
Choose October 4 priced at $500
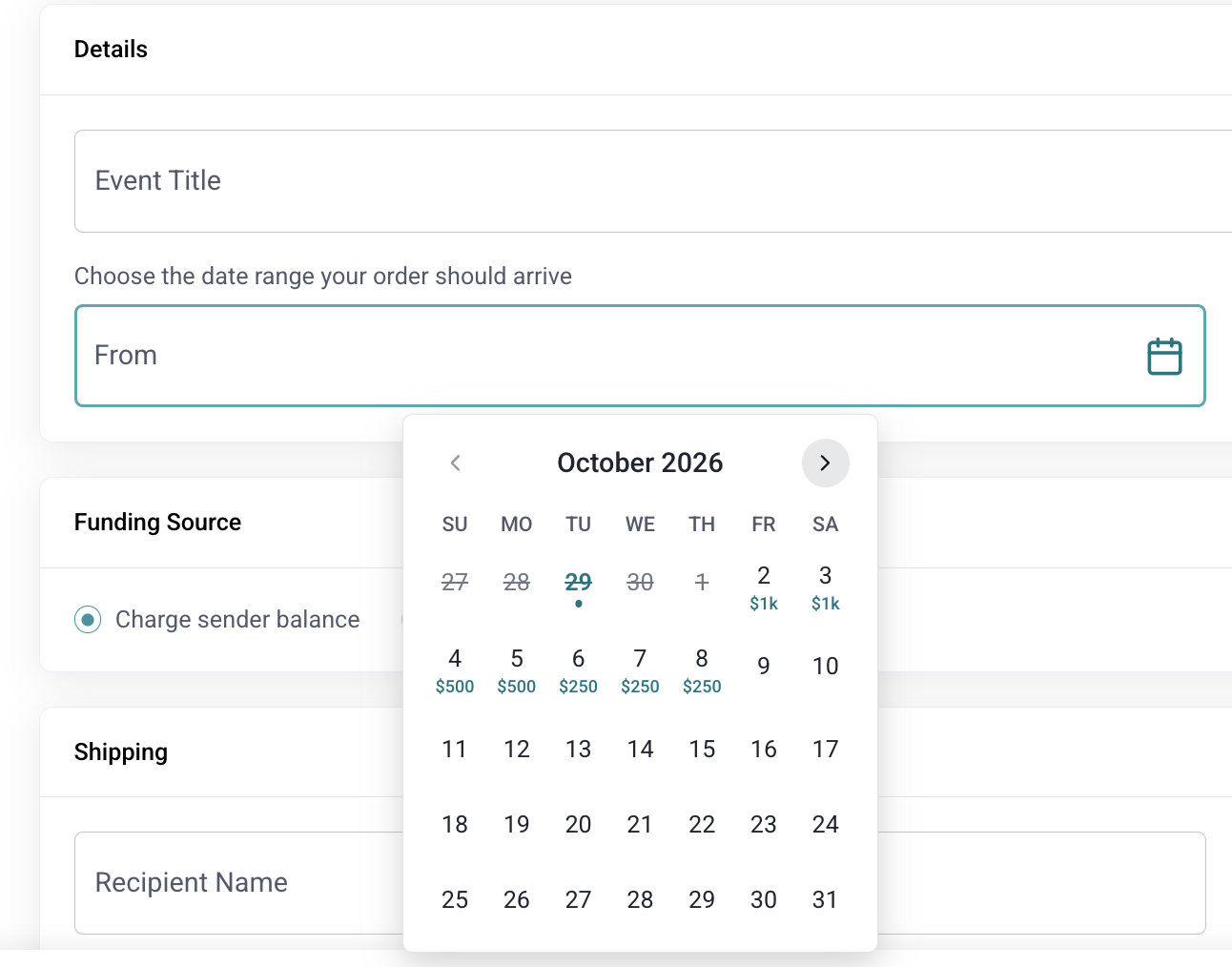coord(455,670)
